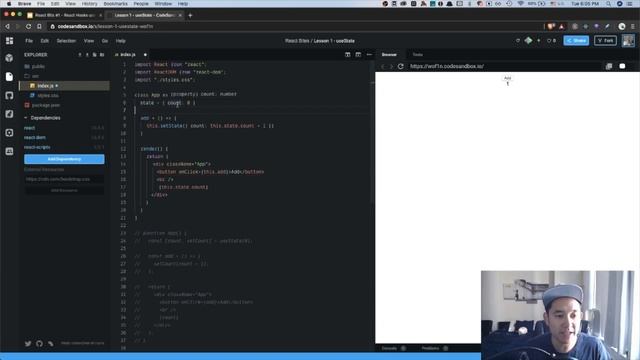Click the Brave Shields icon in the address bar
The width and height of the screenshot is (640, 360).
point(551,27)
